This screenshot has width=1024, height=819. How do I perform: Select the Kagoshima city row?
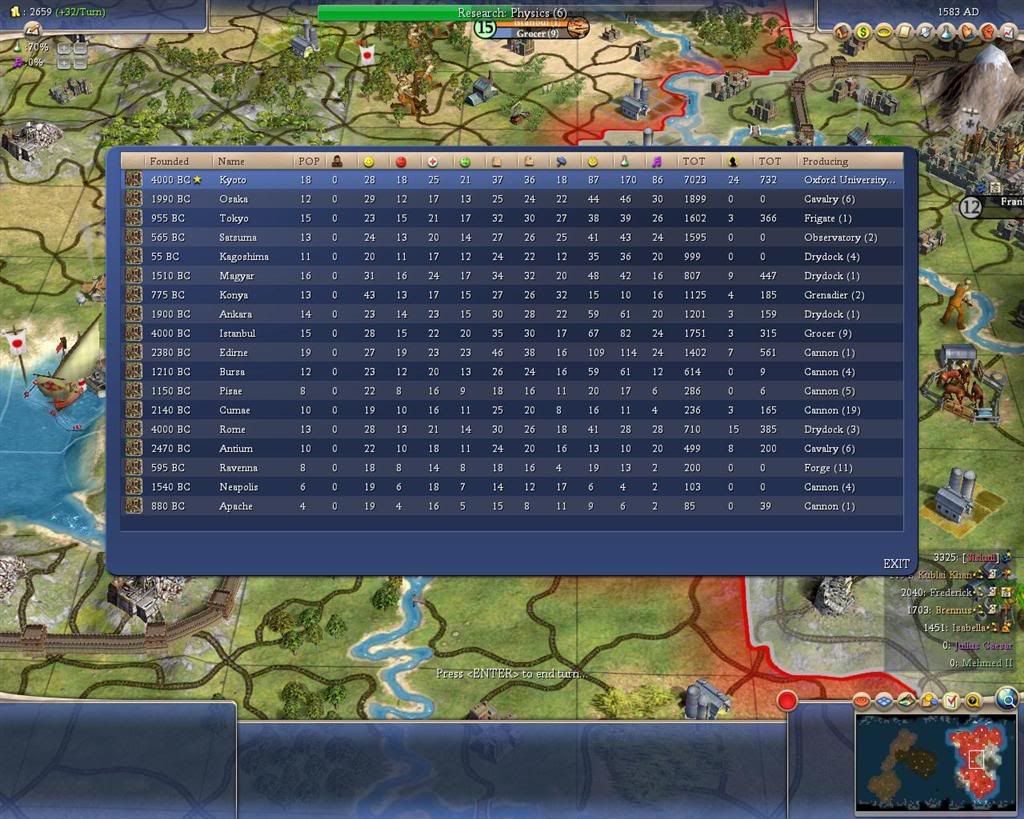pyautogui.click(x=512, y=256)
